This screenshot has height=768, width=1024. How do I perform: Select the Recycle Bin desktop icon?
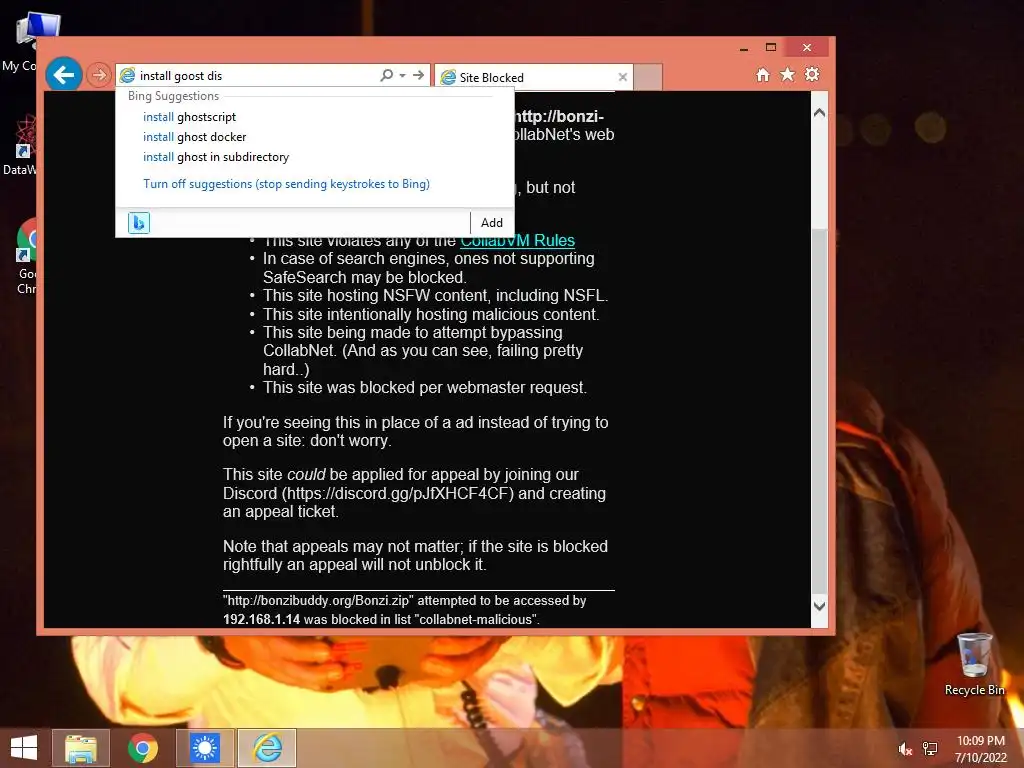974,664
